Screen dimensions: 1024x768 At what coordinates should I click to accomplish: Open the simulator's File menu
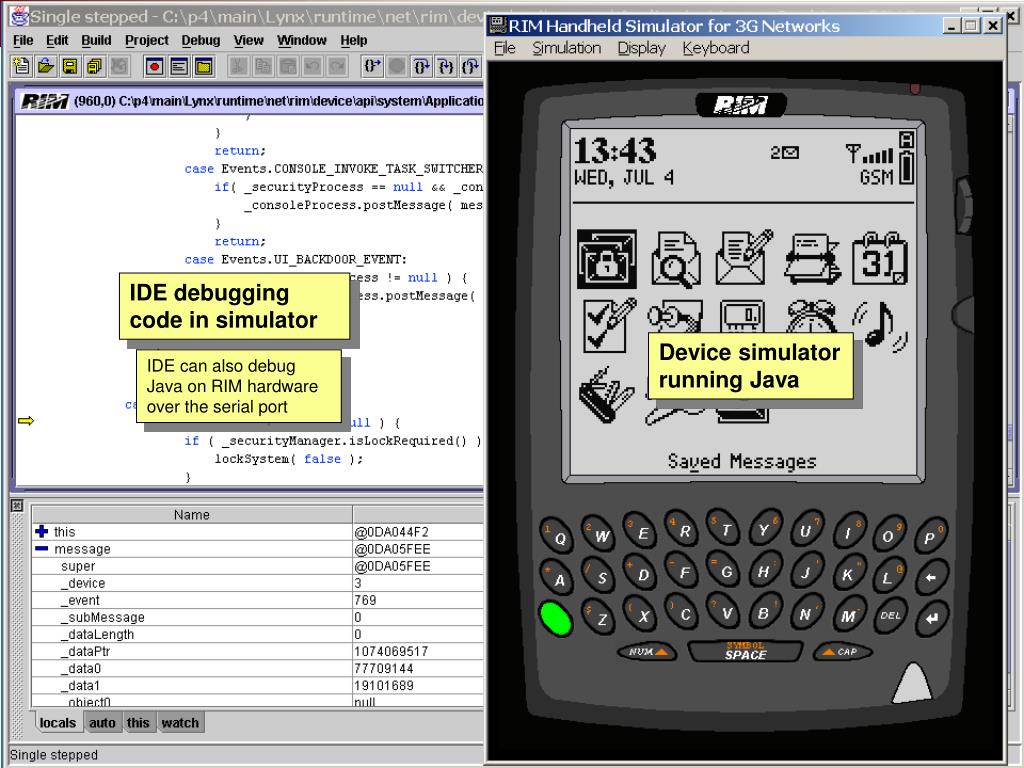click(x=505, y=48)
